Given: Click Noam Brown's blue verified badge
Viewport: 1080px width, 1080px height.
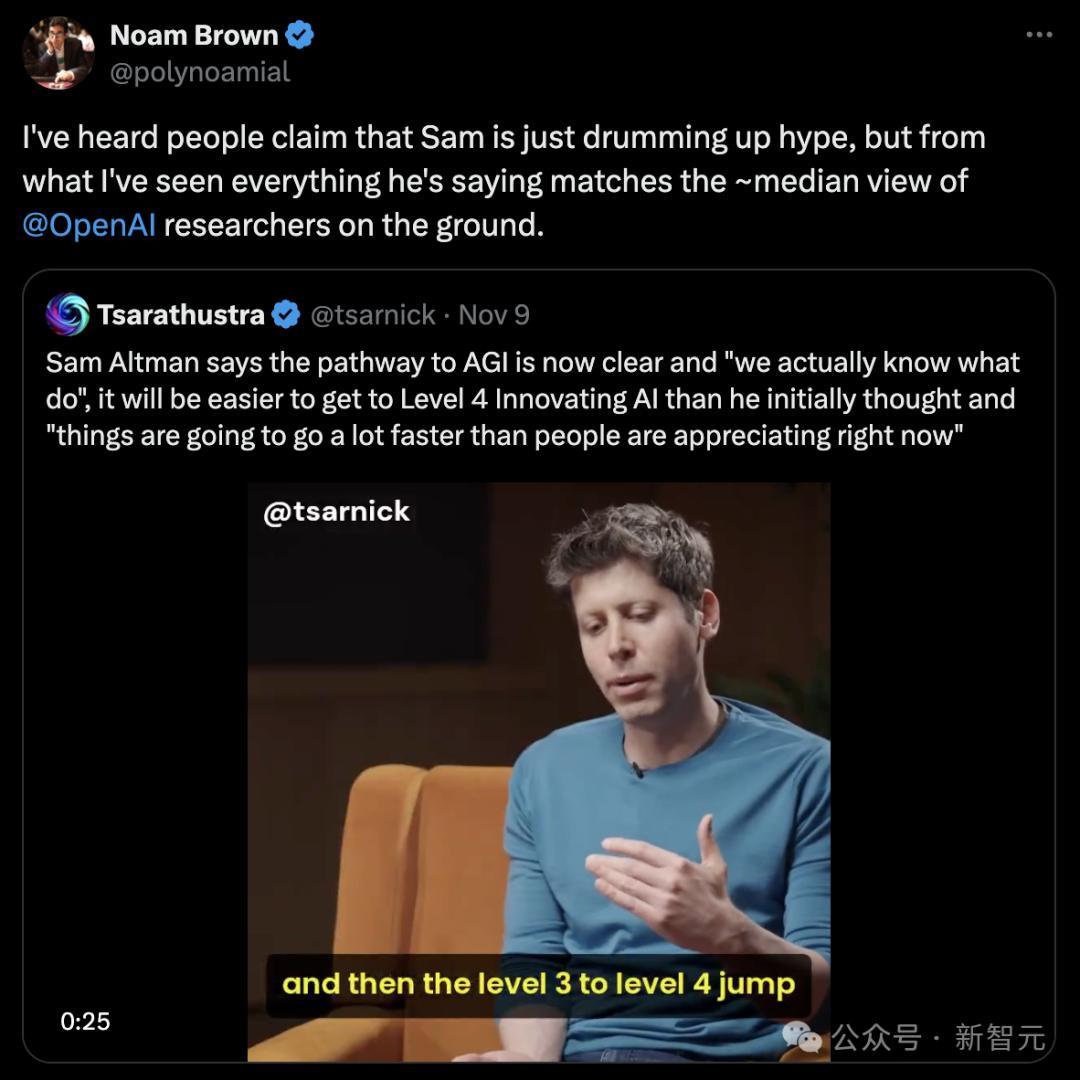Looking at the screenshot, I should 300,35.
